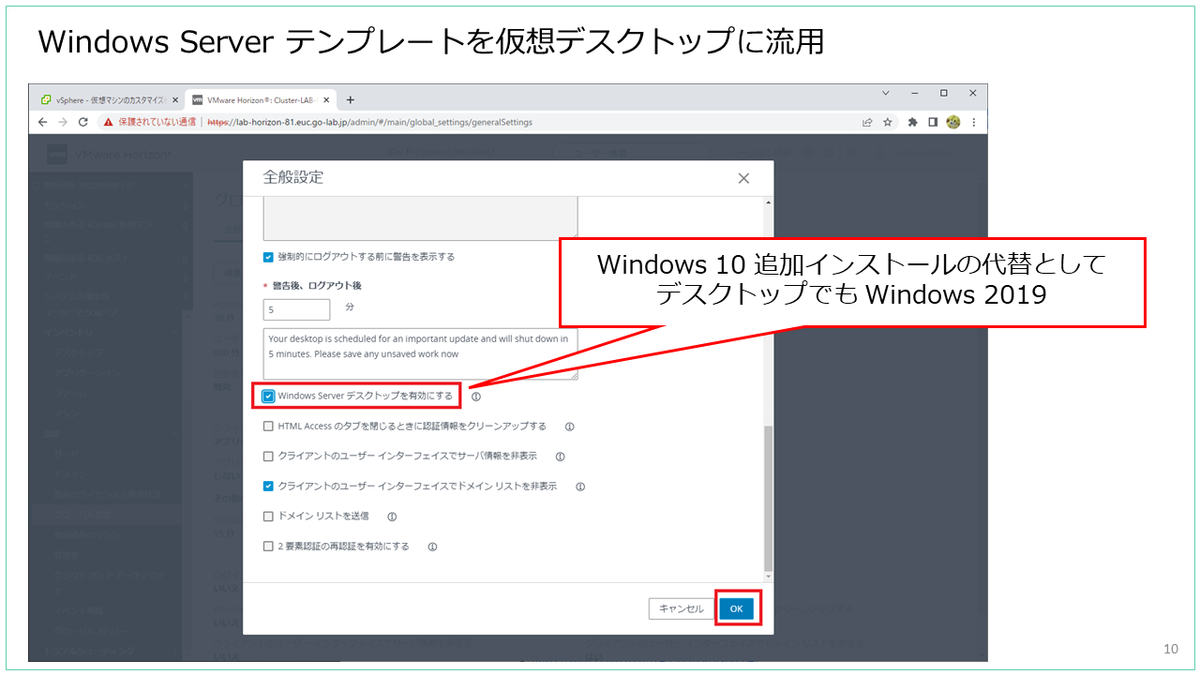Click info icon next to ドメイン リストを送信
The image size is (1200, 675).
point(392,517)
